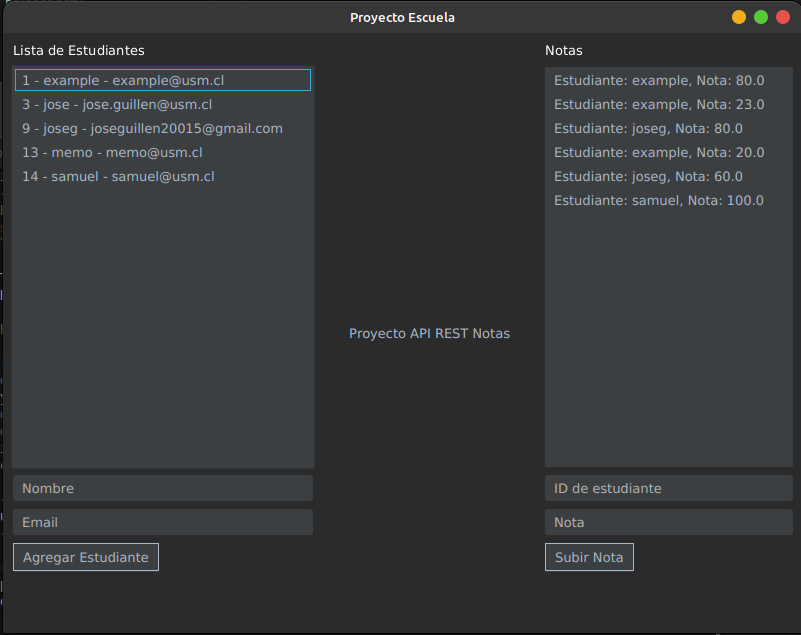Viewport: 801px width, 635px height.
Task: Focus the ID de estudiante field
Action: click(668, 488)
